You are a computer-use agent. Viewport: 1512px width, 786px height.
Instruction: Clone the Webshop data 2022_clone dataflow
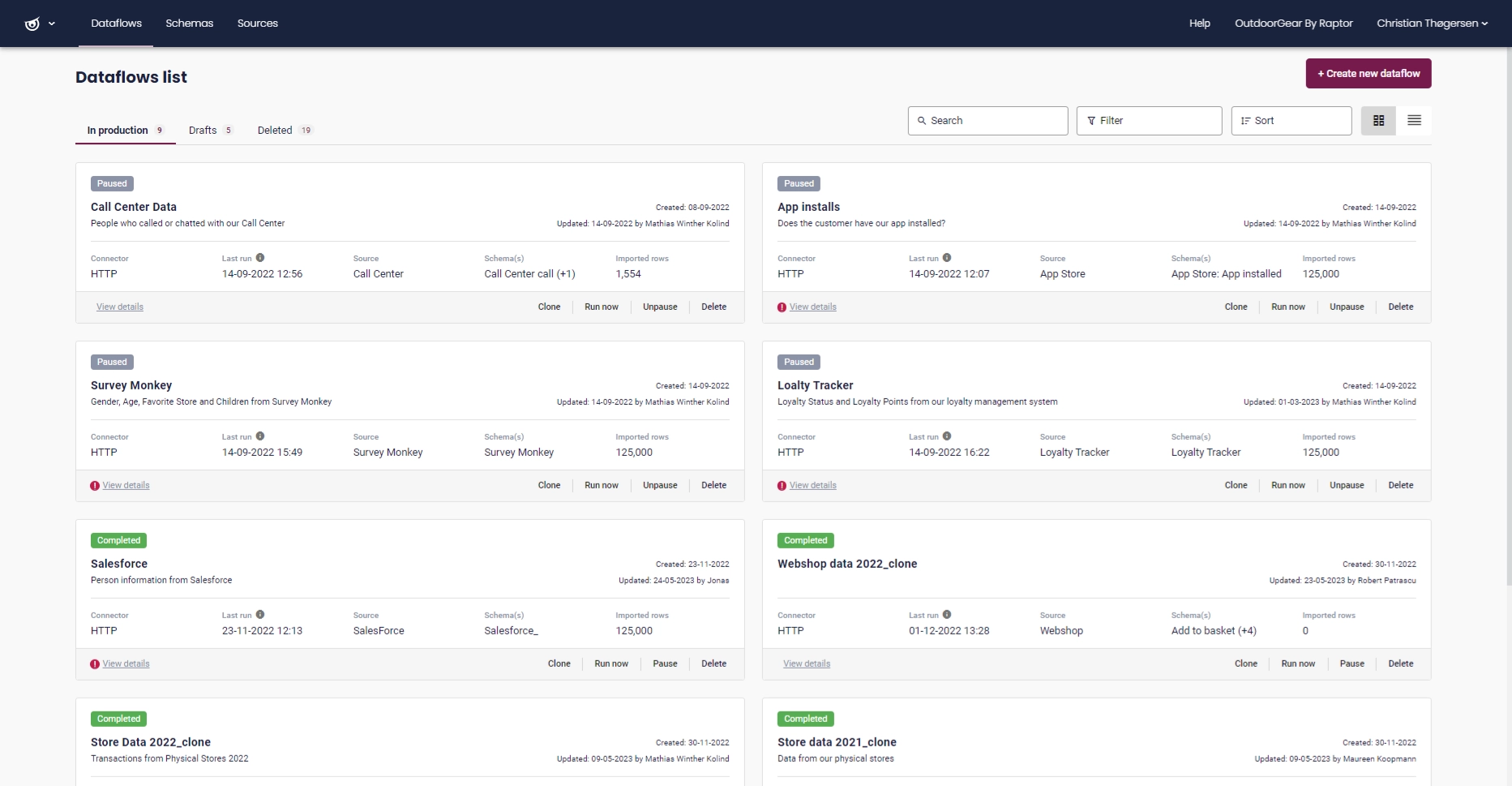click(1245, 664)
